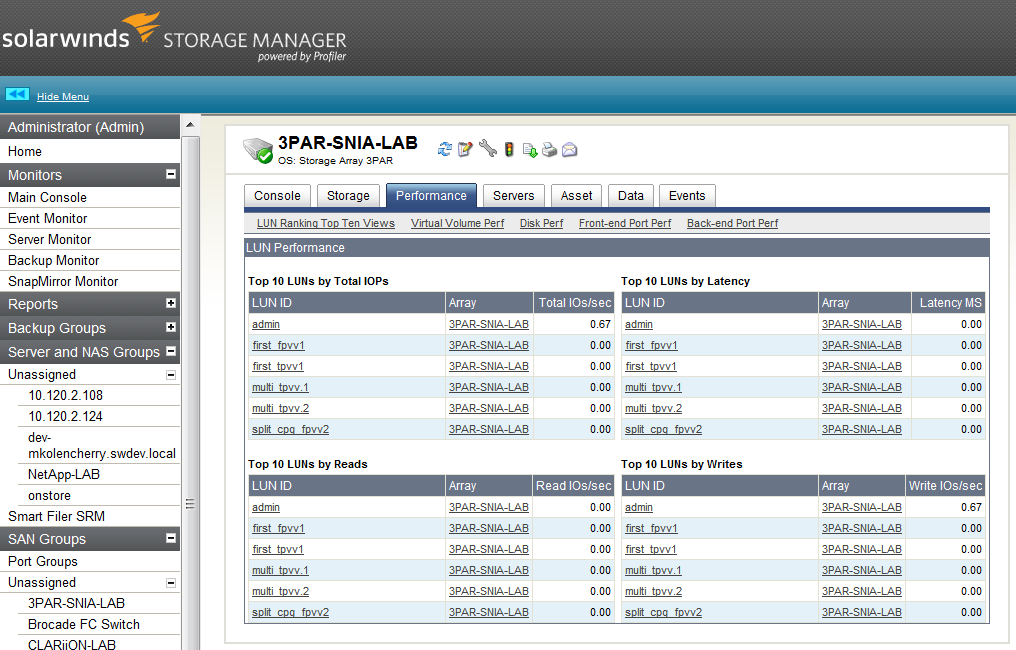Expand the Reports menu section

[171, 303]
